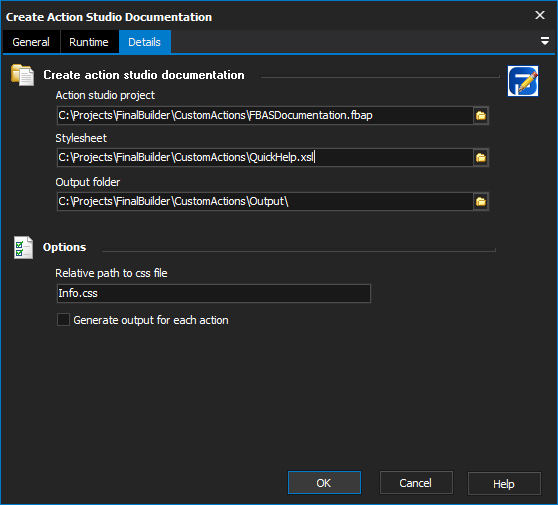Confirm with the OK button

point(324,483)
